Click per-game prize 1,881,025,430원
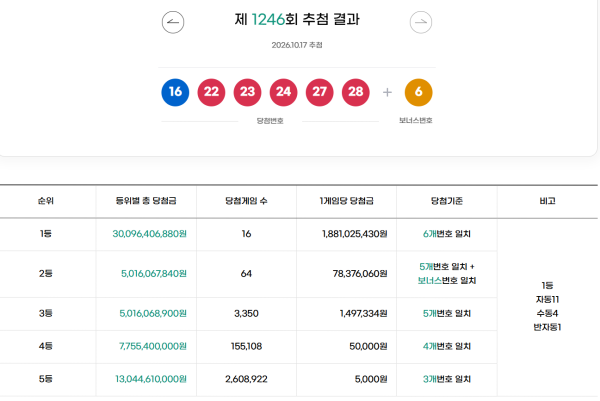600x401 pixels. 355,234
